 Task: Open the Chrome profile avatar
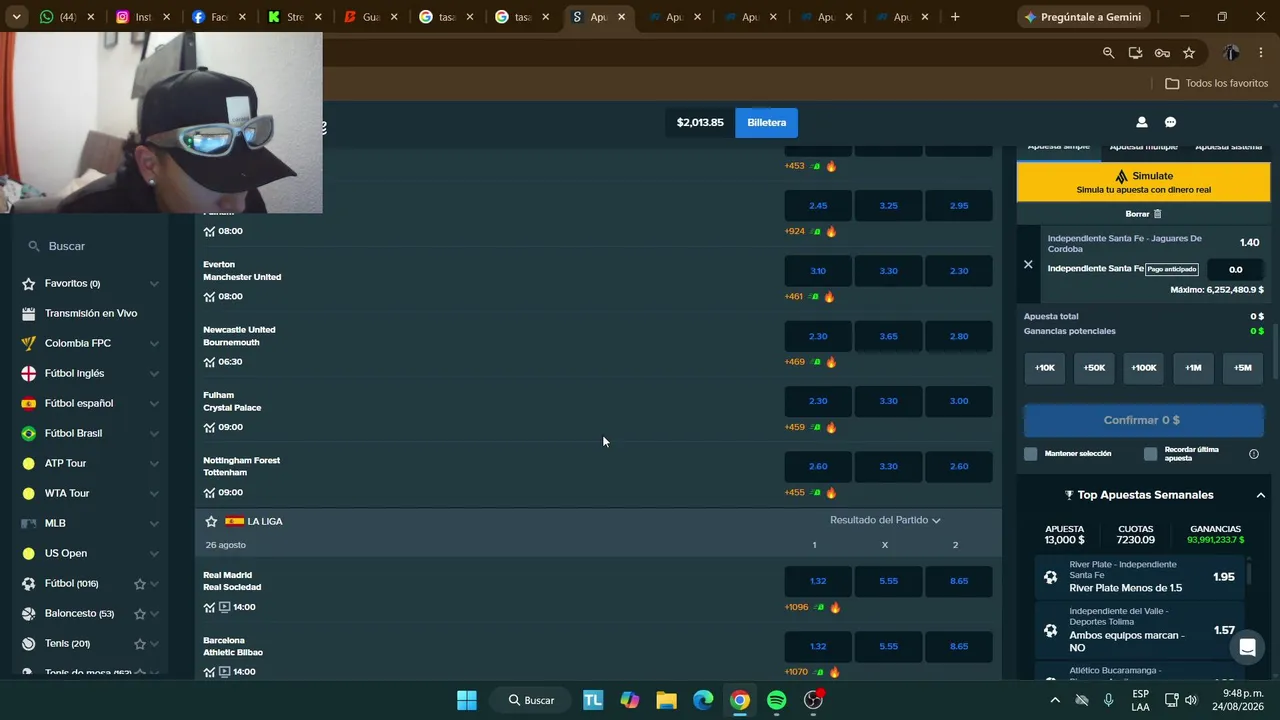1231,53
